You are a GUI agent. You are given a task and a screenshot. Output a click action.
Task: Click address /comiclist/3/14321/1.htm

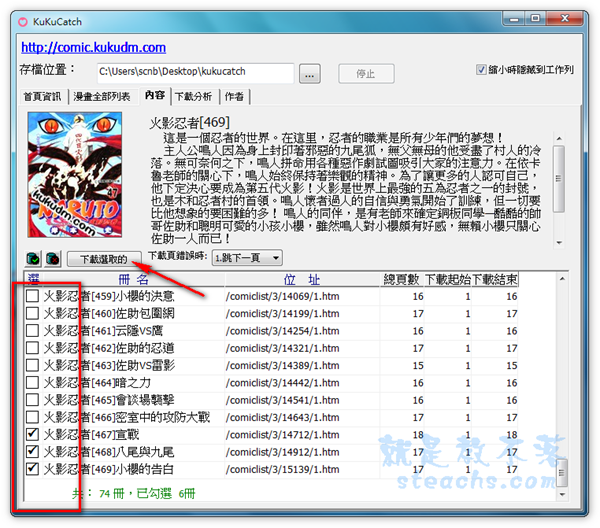(282, 348)
